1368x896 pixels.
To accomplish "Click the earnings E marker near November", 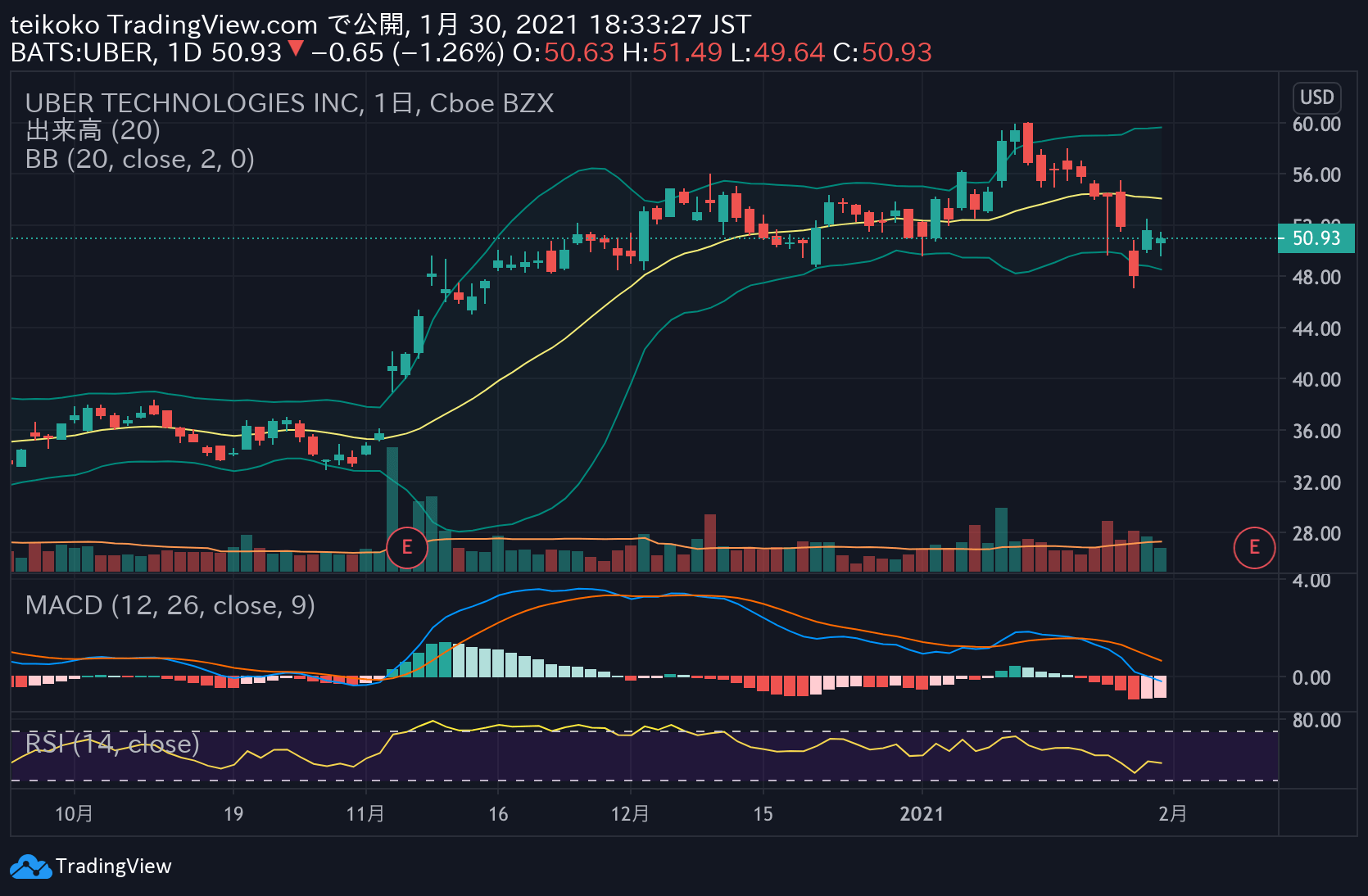I will [x=407, y=548].
